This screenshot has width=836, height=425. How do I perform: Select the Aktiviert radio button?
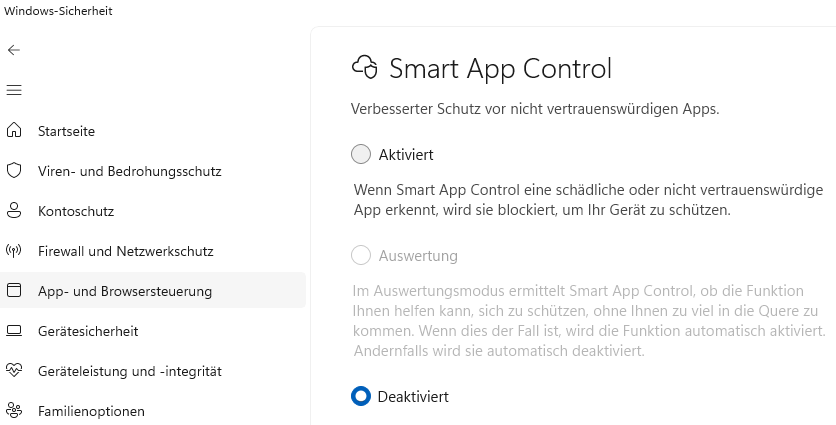(x=361, y=155)
